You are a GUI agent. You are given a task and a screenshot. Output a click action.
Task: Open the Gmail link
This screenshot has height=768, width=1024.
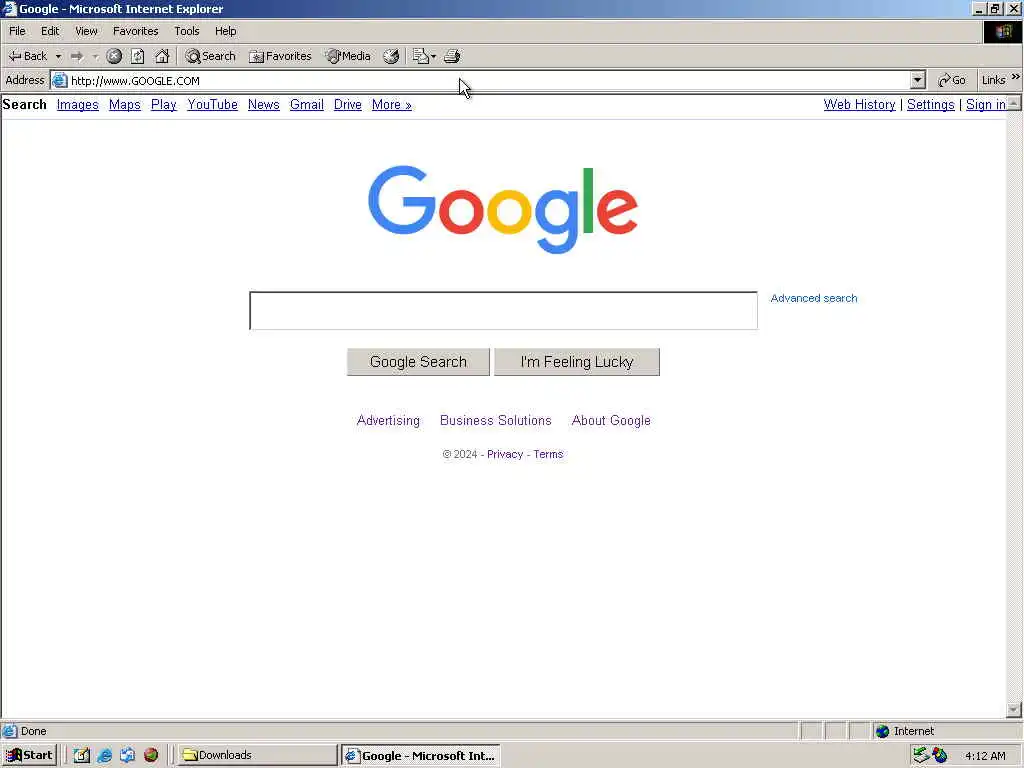[x=307, y=104]
